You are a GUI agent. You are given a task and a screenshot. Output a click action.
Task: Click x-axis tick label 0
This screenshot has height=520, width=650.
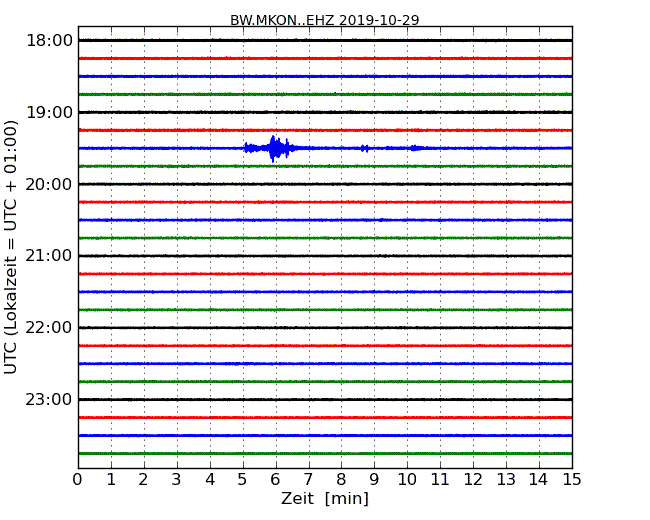click(78, 479)
